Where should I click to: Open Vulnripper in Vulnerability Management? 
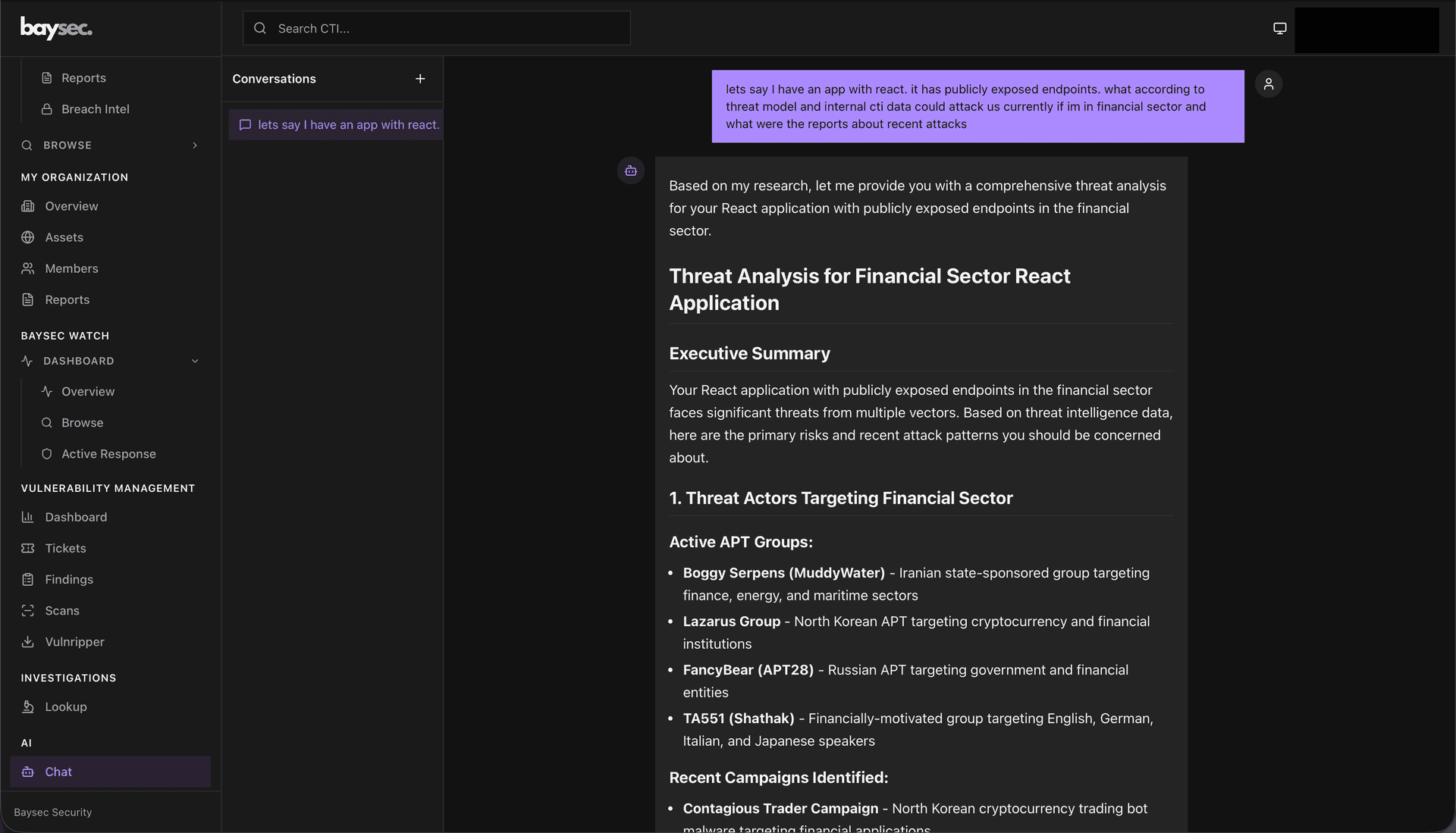[74, 642]
